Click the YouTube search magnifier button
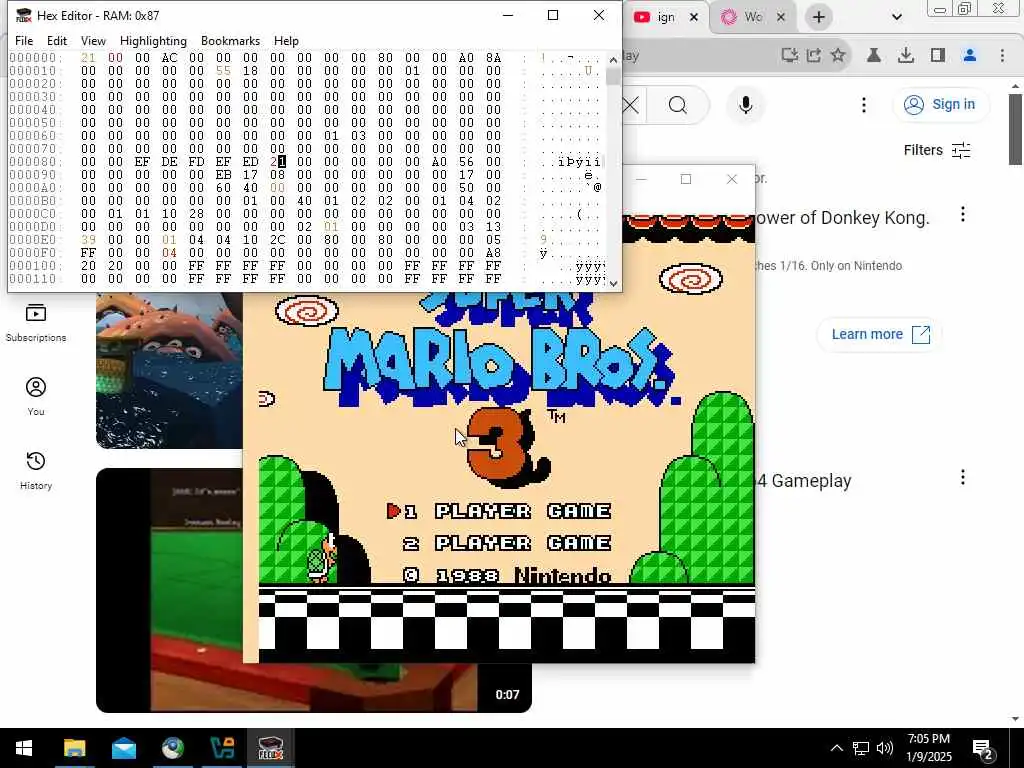 [678, 105]
